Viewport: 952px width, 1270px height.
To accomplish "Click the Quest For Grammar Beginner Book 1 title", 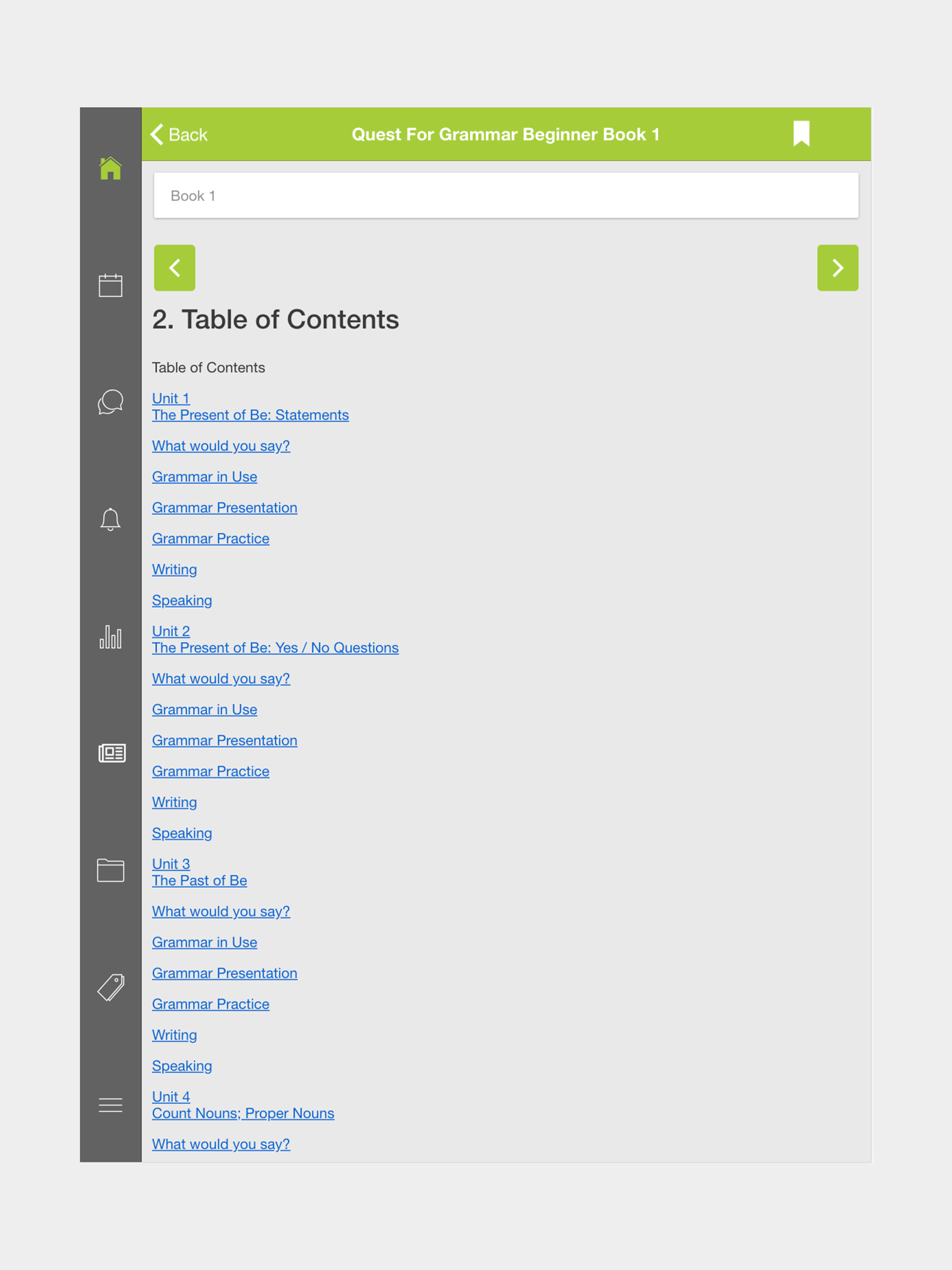I will (506, 134).
